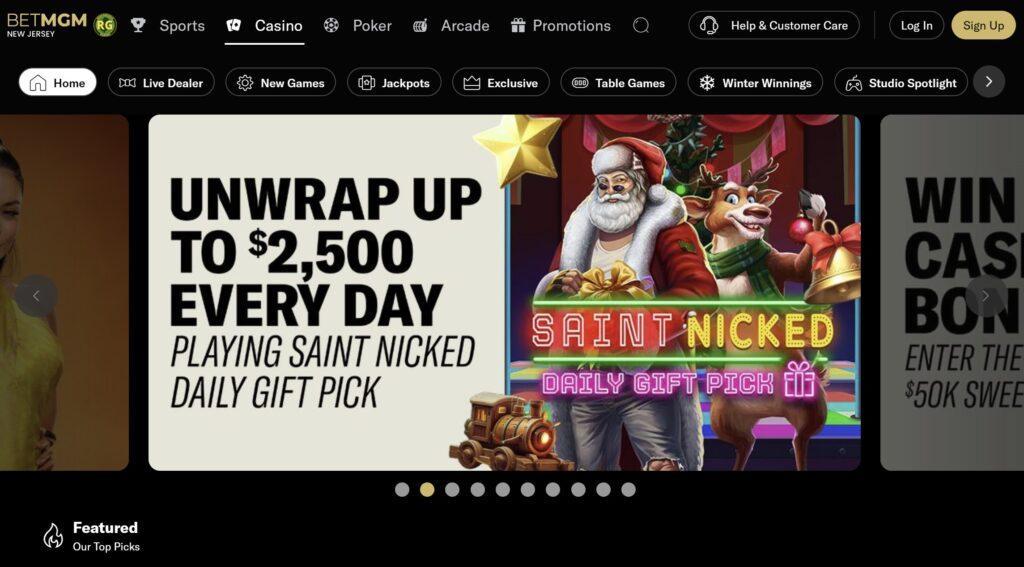Screen dimensions: 1024x567
Task: Show previous banner with left arrow
Action: tap(36, 296)
